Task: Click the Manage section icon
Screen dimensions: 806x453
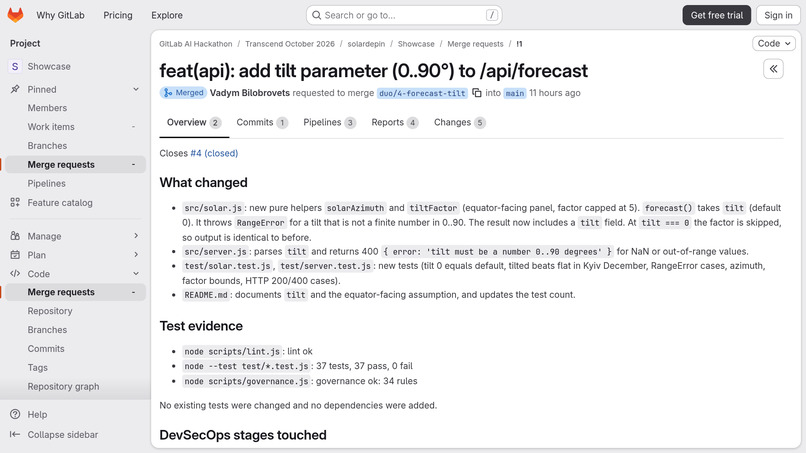Action: point(15,236)
